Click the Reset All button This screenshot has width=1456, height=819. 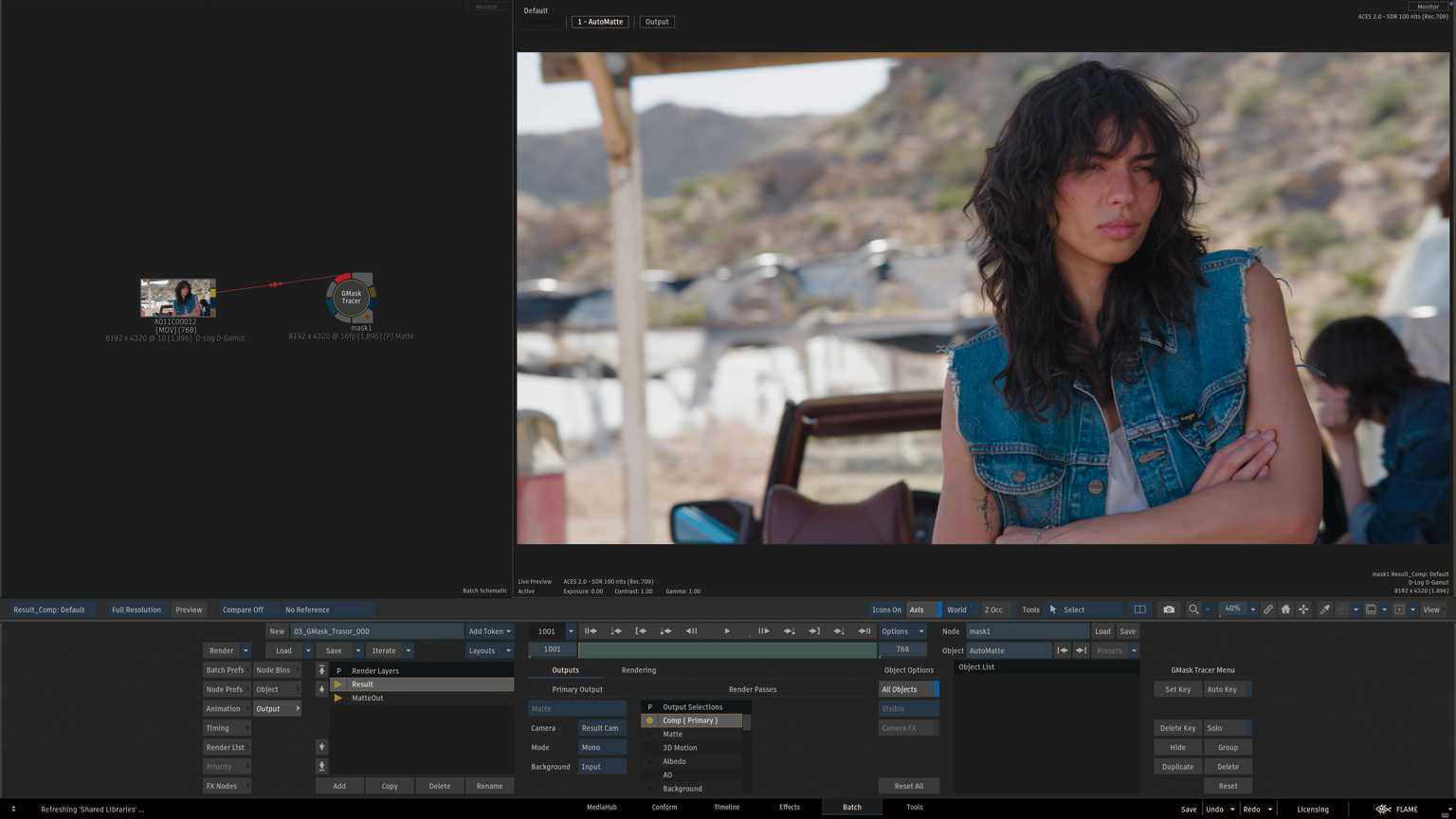[908, 786]
